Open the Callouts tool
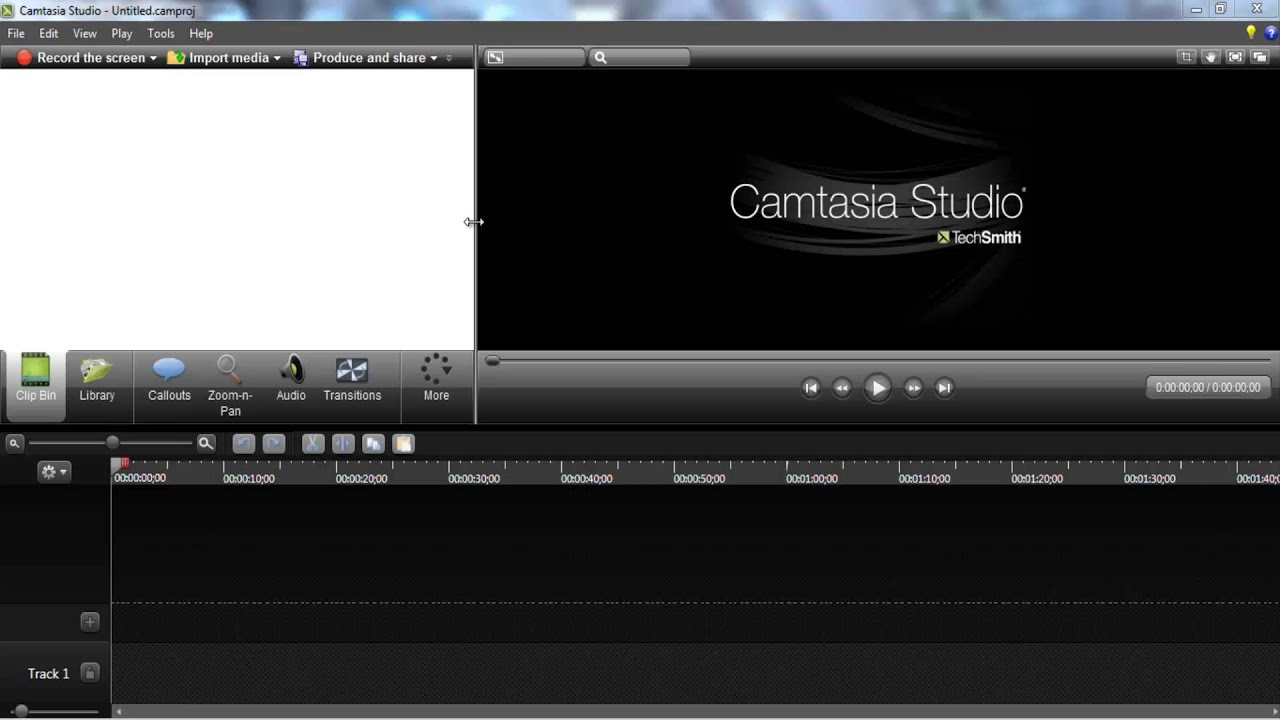1280x720 pixels. point(169,379)
